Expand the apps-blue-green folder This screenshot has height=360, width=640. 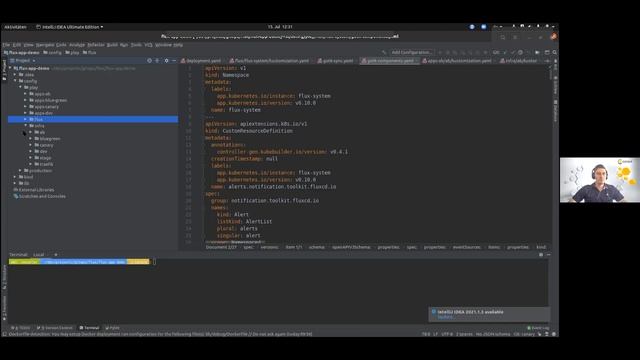point(25,100)
